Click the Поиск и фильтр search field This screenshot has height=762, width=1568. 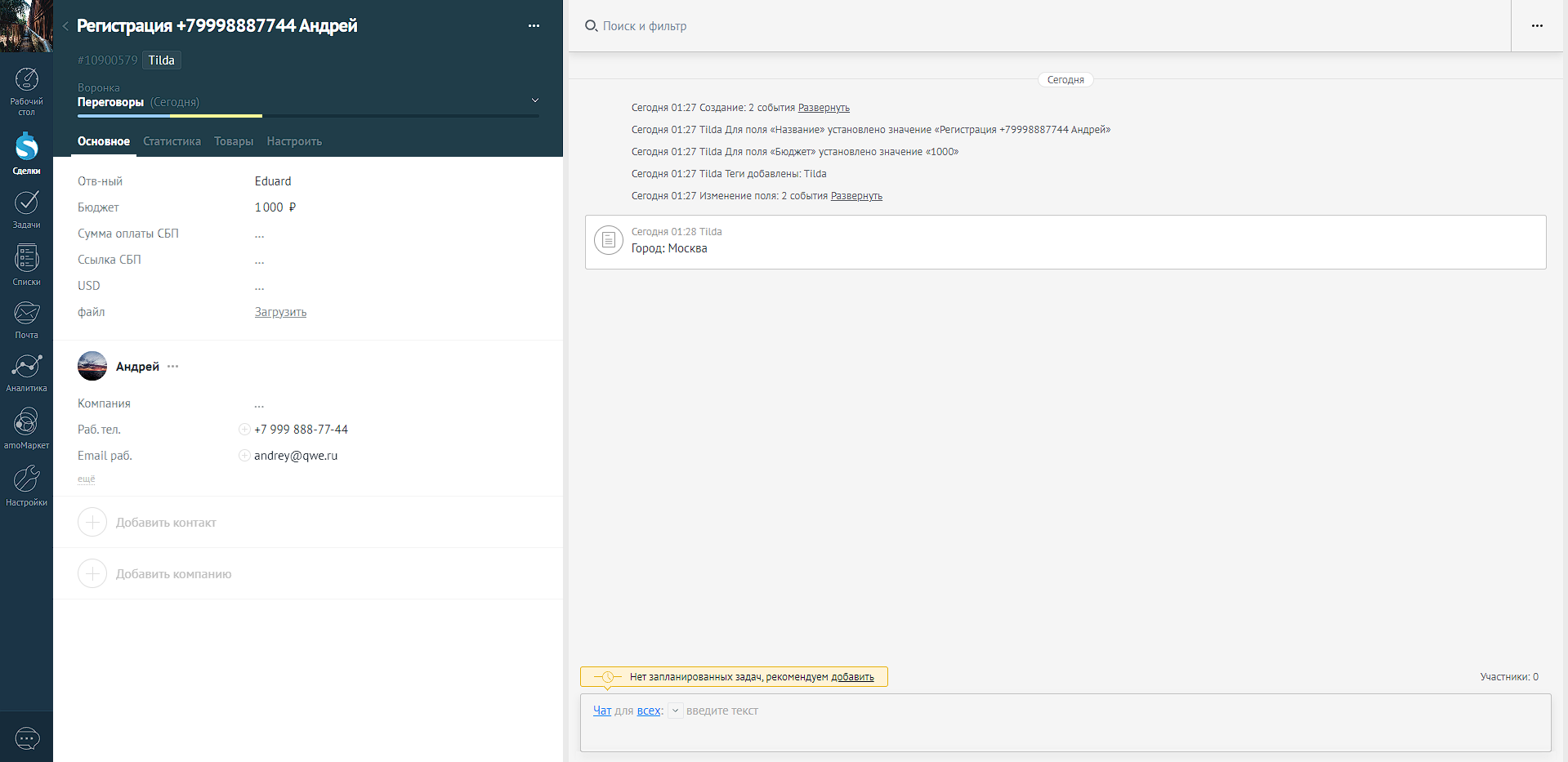click(645, 26)
